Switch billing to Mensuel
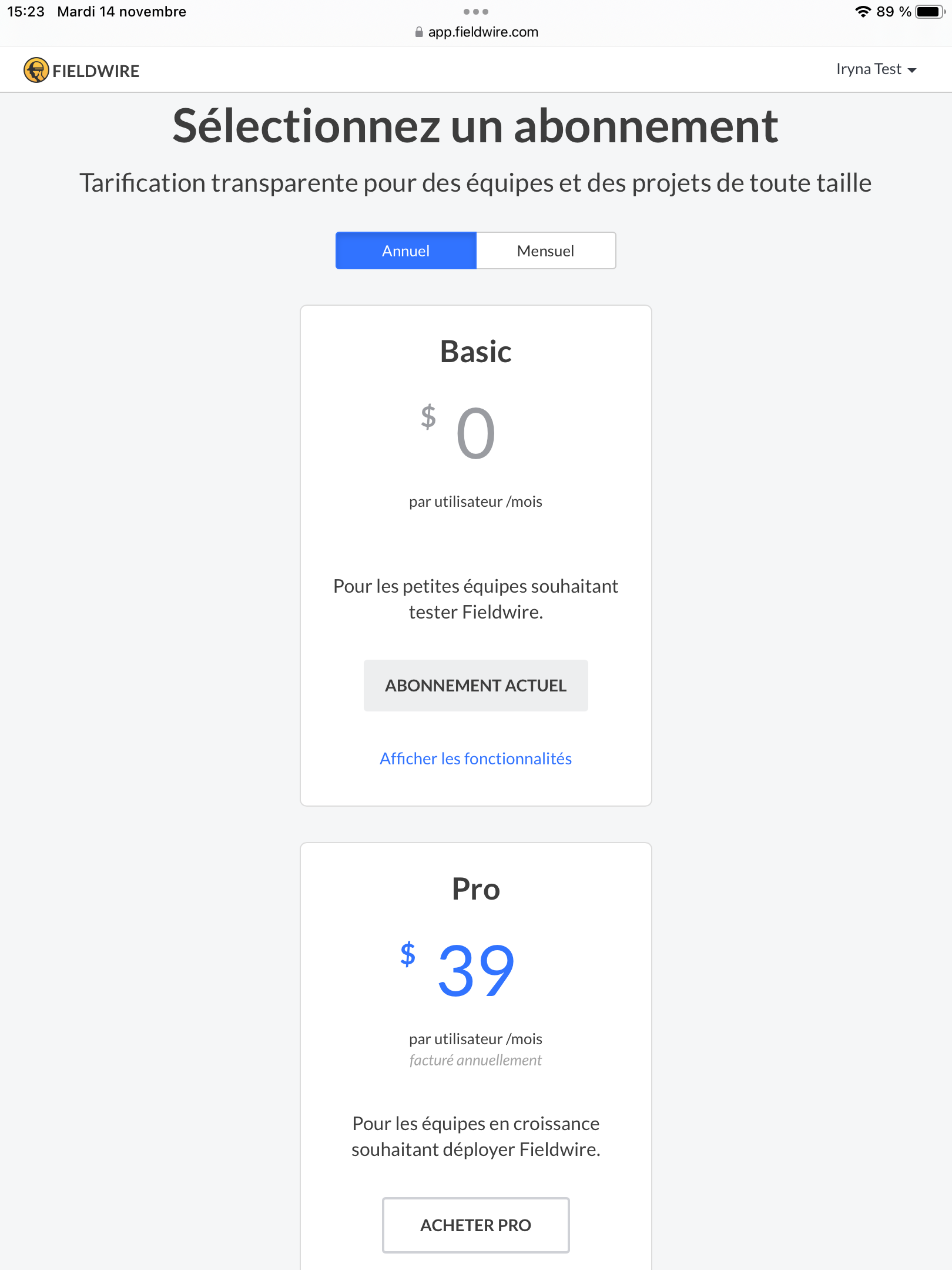 tap(546, 250)
